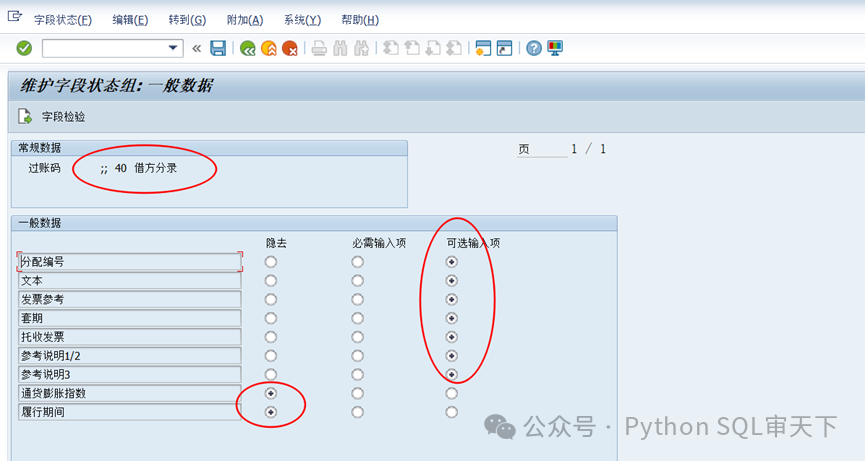The height and width of the screenshot is (461, 865).
Task: Open the 附加(A) menu
Action: [x=245, y=20]
